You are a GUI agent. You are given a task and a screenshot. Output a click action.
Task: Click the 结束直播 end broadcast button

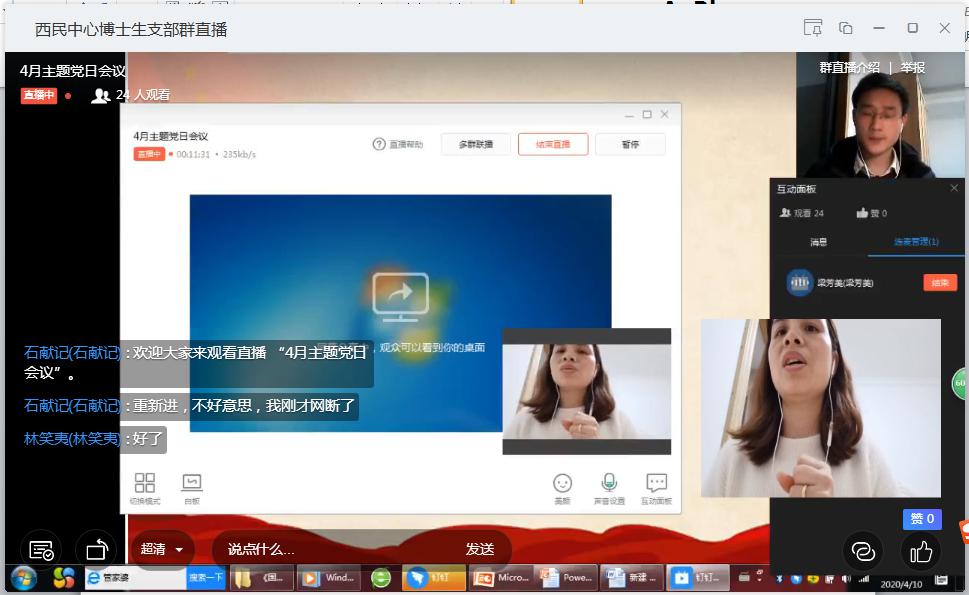pos(553,144)
